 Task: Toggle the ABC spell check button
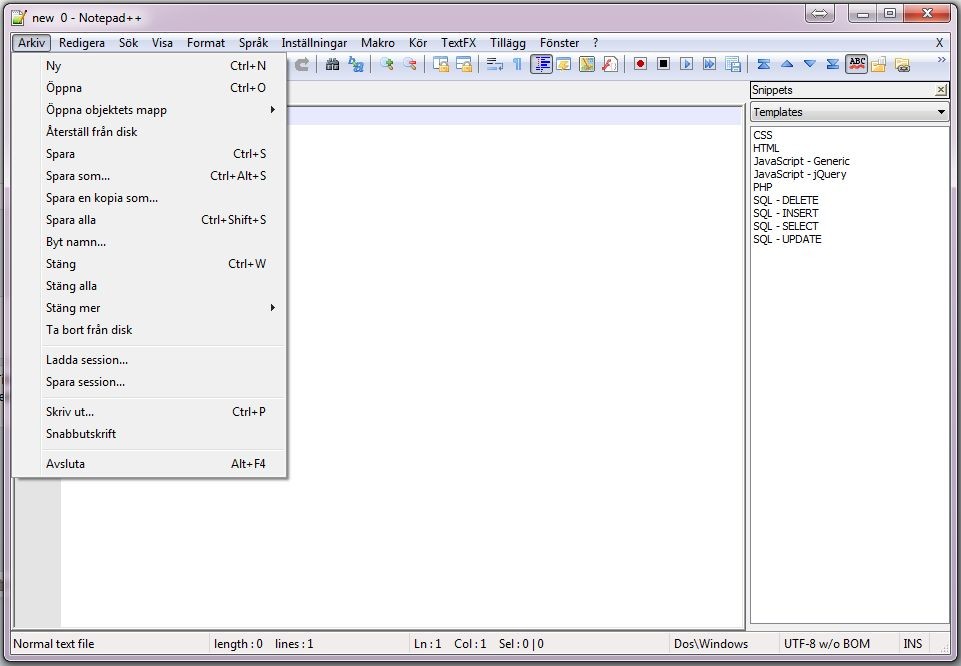(856, 64)
